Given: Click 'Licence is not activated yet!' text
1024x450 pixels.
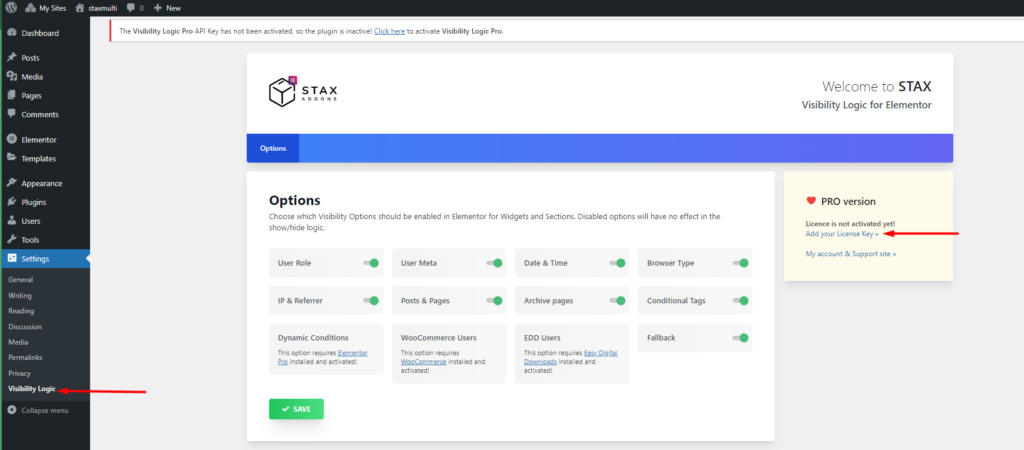Looking at the screenshot, I should (850, 223).
